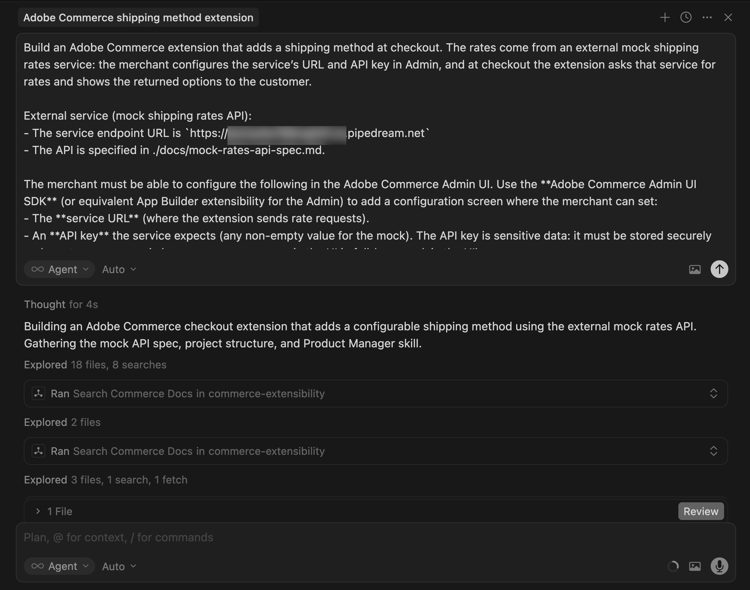The width and height of the screenshot is (750, 590).
Task: Open Auto model dropdown in bottom input
Action: click(119, 566)
